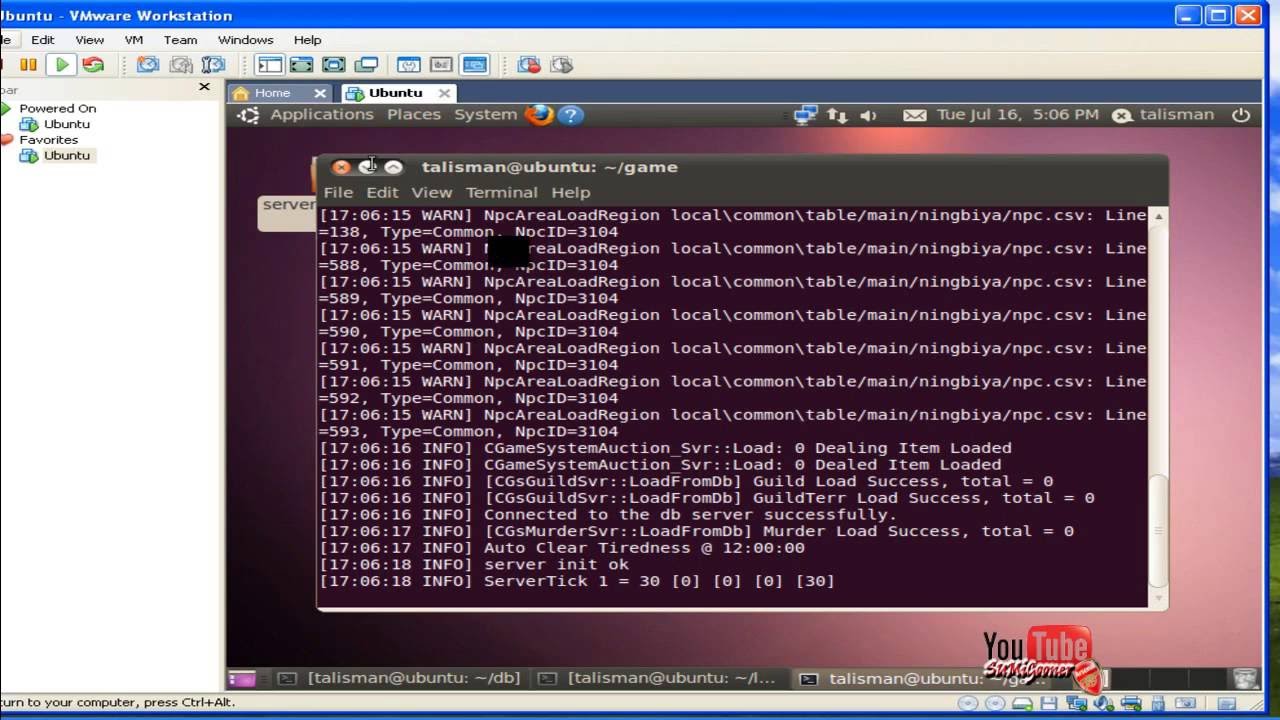Show the summary view toolbar icon
1280x720 pixels.
pos(409,65)
